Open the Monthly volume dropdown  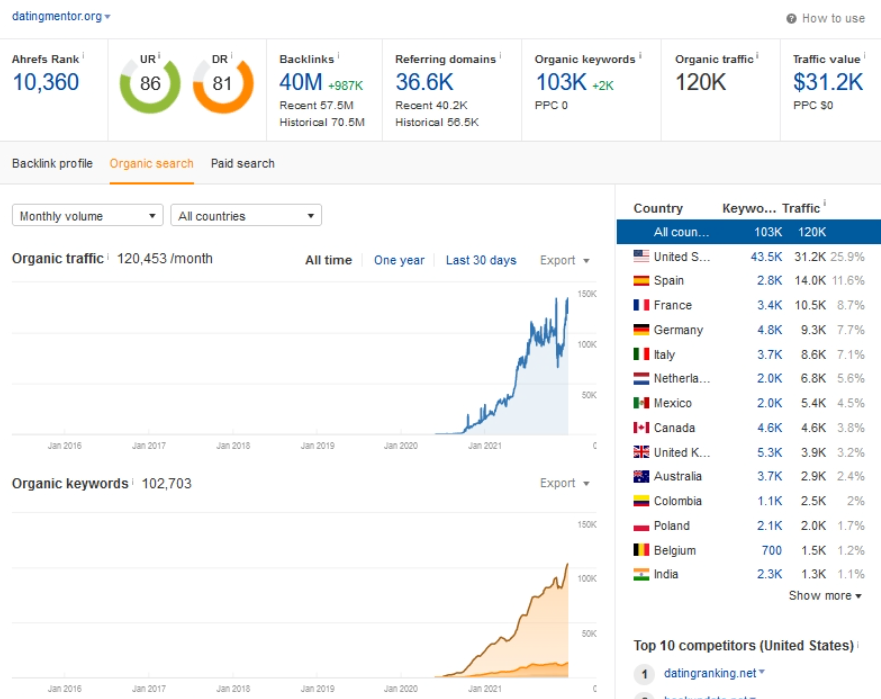88,216
